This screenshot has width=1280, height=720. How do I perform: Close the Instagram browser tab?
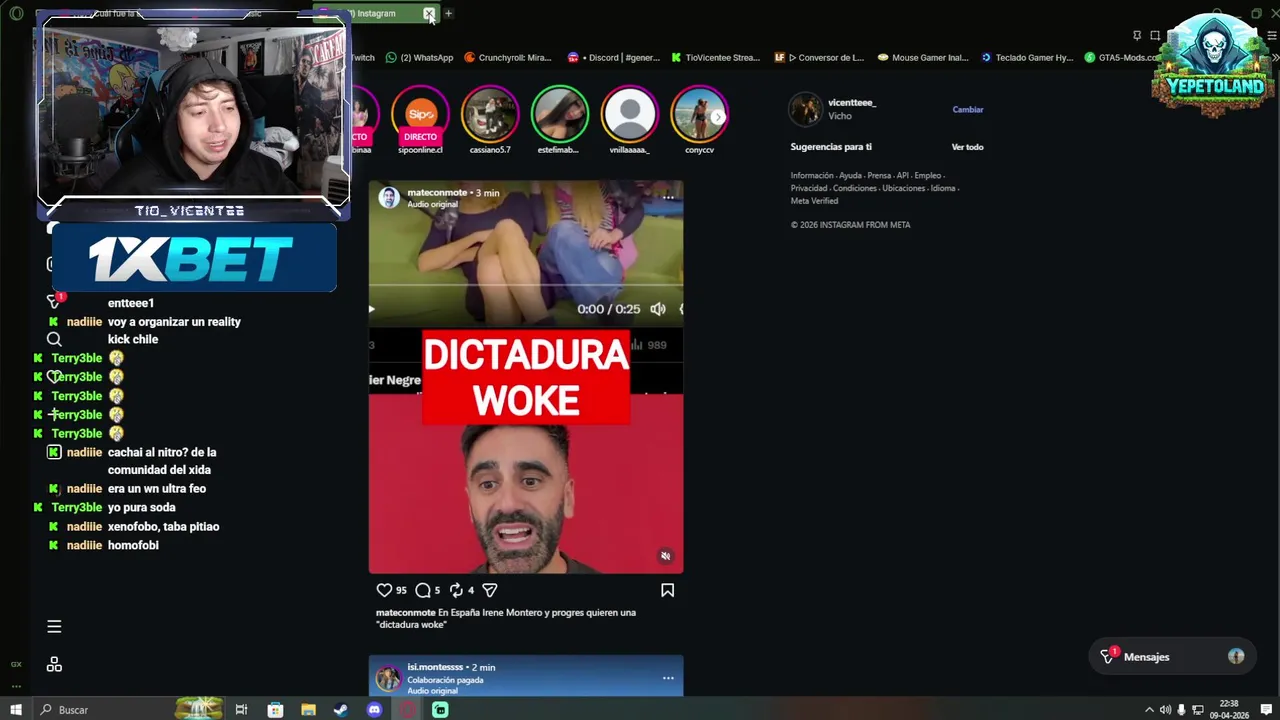point(429,13)
